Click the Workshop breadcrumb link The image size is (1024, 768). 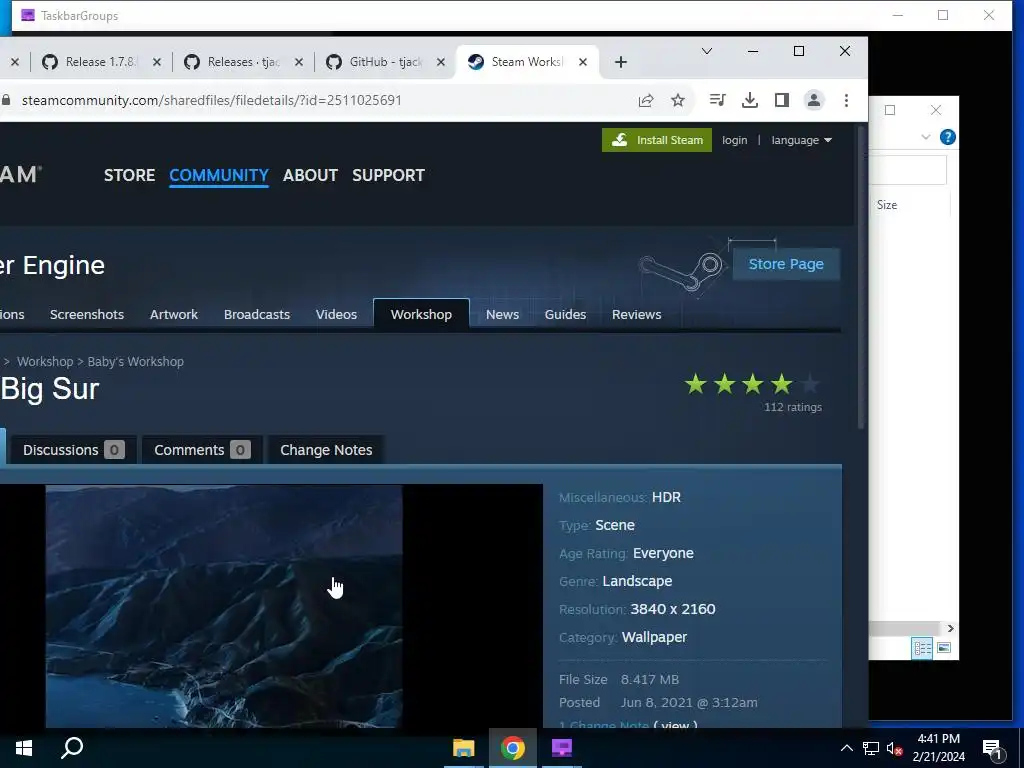45,361
